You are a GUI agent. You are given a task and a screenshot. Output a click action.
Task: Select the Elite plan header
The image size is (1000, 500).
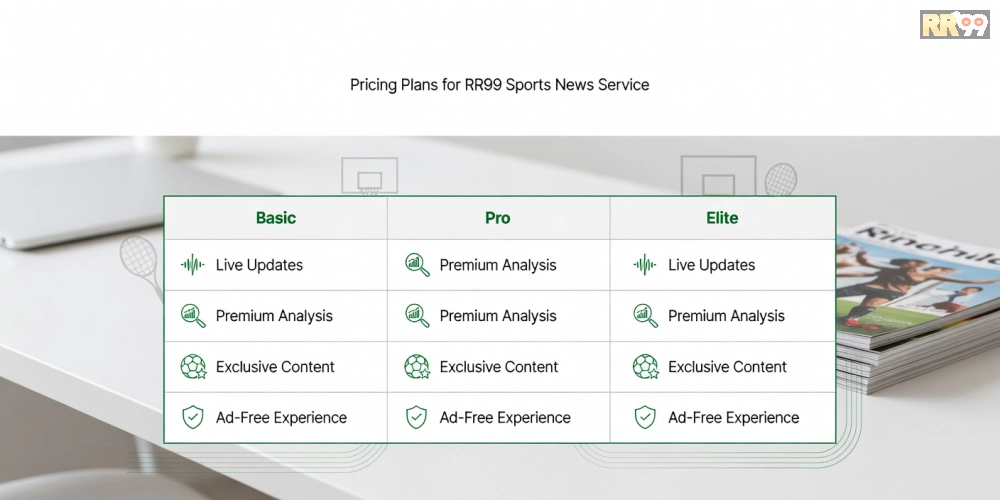point(722,218)
